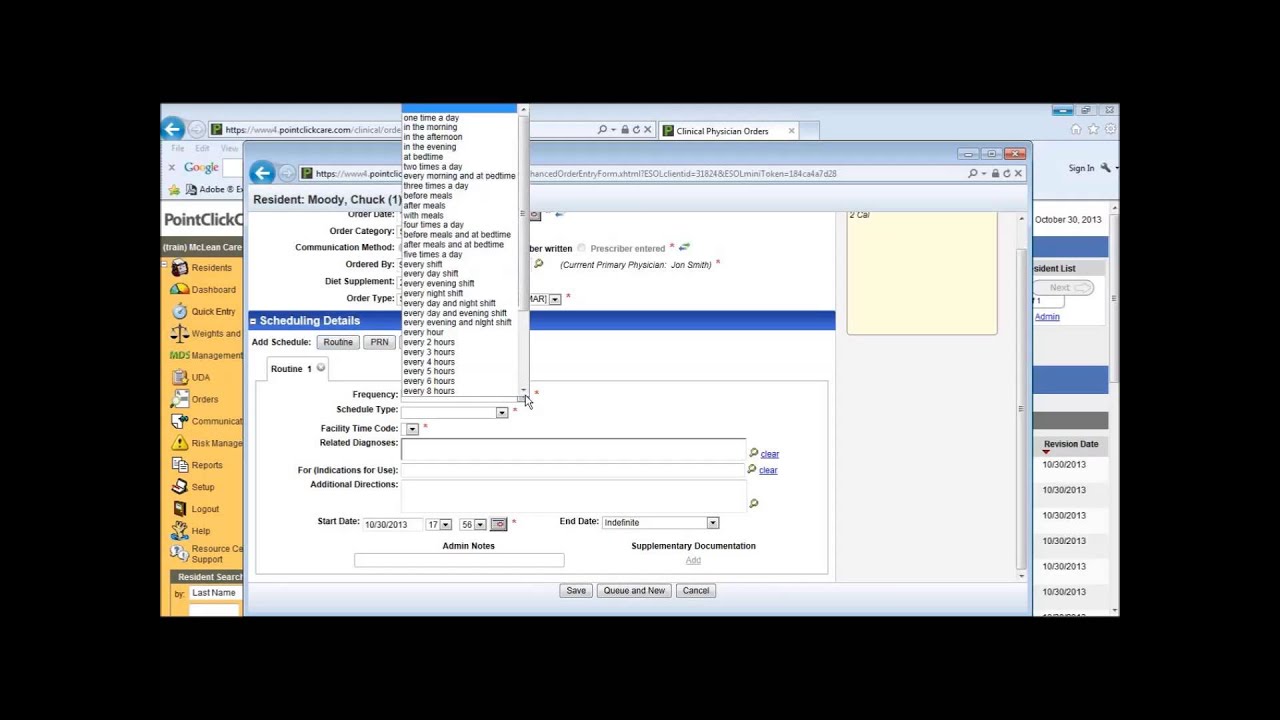
Task: Choose 'every hour' frequency option
Action: (x=424, y=332)
